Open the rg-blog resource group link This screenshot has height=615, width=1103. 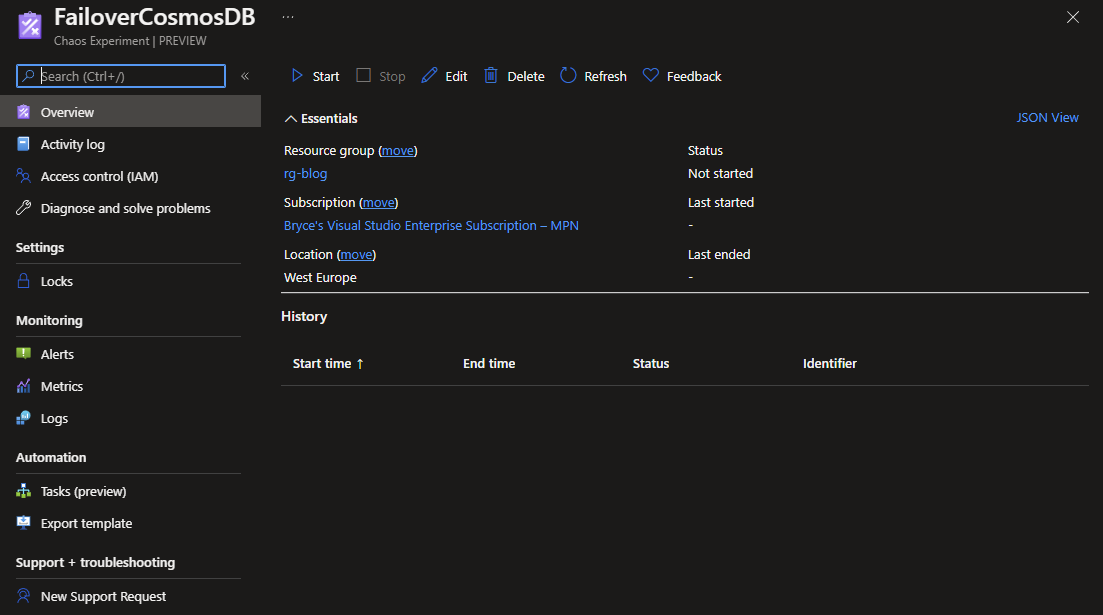tap(305, 174)
